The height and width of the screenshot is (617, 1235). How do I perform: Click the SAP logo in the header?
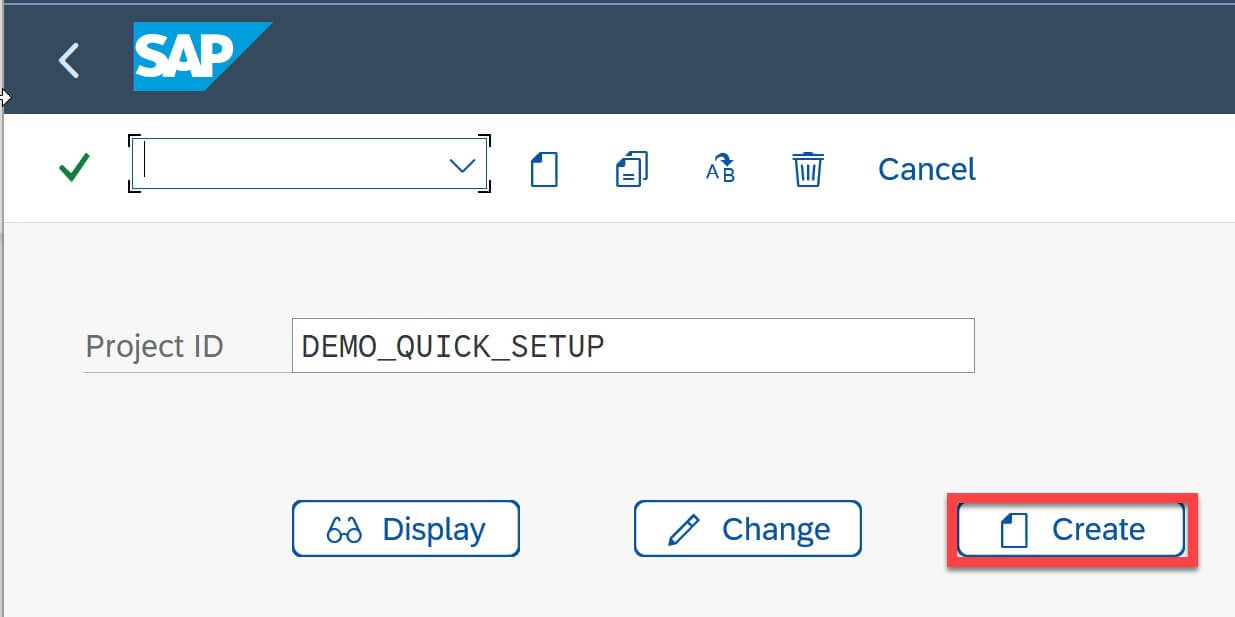coord(203,55)
